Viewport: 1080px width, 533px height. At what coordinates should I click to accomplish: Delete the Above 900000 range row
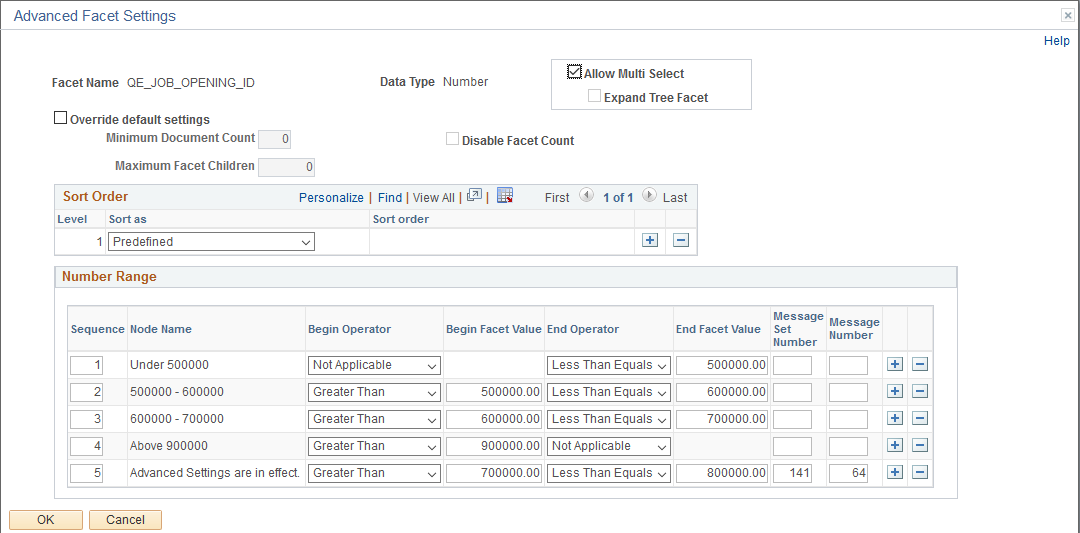click(x=920, y=446)
